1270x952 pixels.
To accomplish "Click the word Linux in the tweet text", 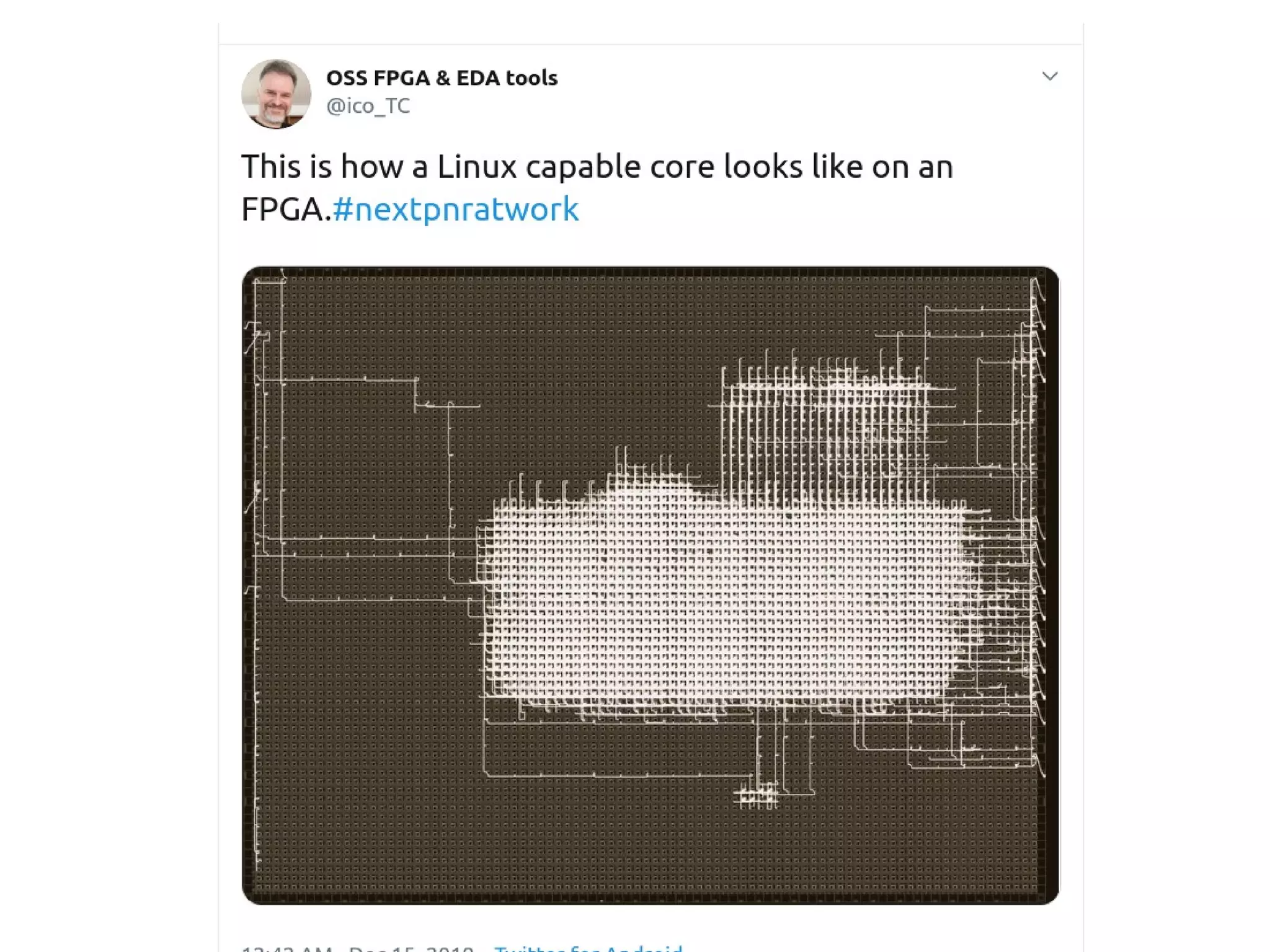I will 477,167.
